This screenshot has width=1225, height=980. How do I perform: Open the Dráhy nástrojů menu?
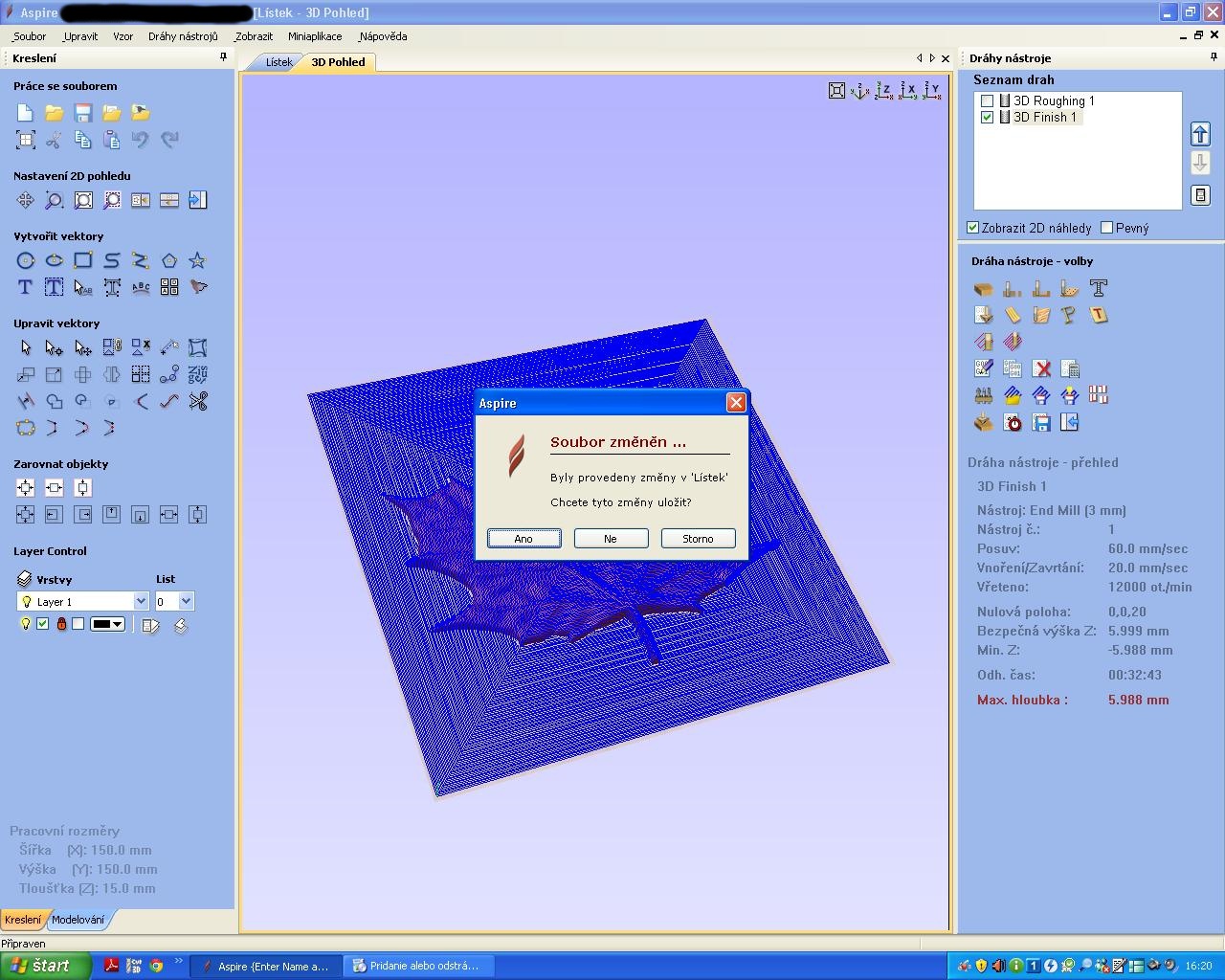tap(183, 36)
